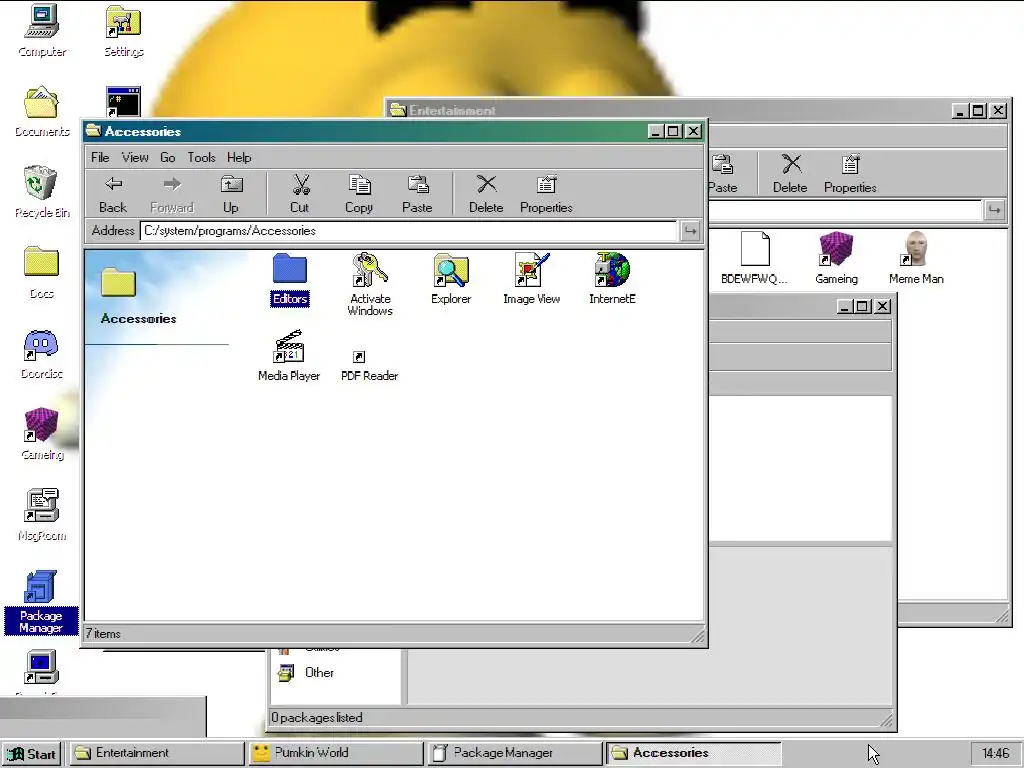Switch to Entertainment in the taskbar
The image size is (1024, 768).
[x=157, y=753]
